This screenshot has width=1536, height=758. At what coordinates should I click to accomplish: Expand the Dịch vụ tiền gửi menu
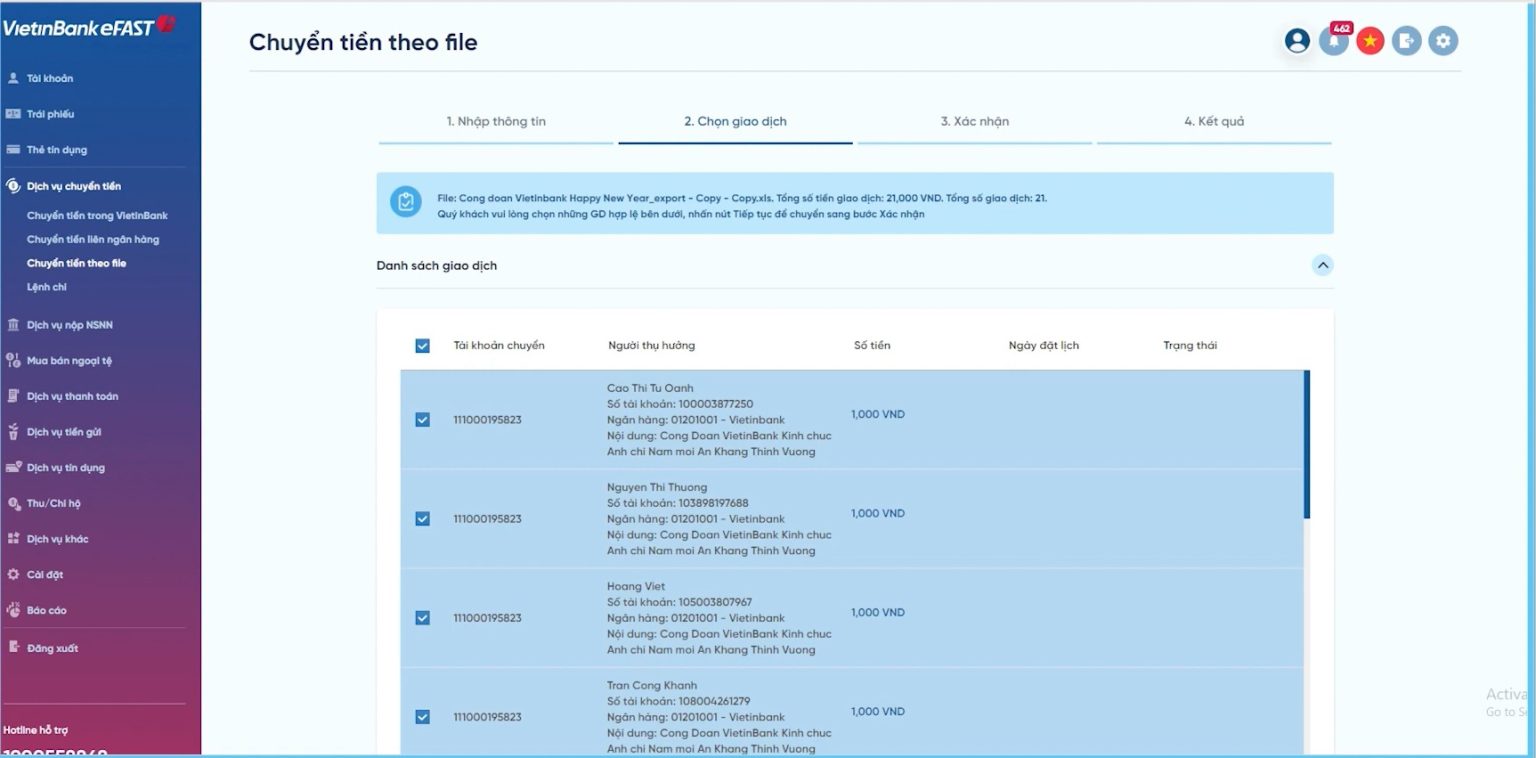tap(63, 432)
